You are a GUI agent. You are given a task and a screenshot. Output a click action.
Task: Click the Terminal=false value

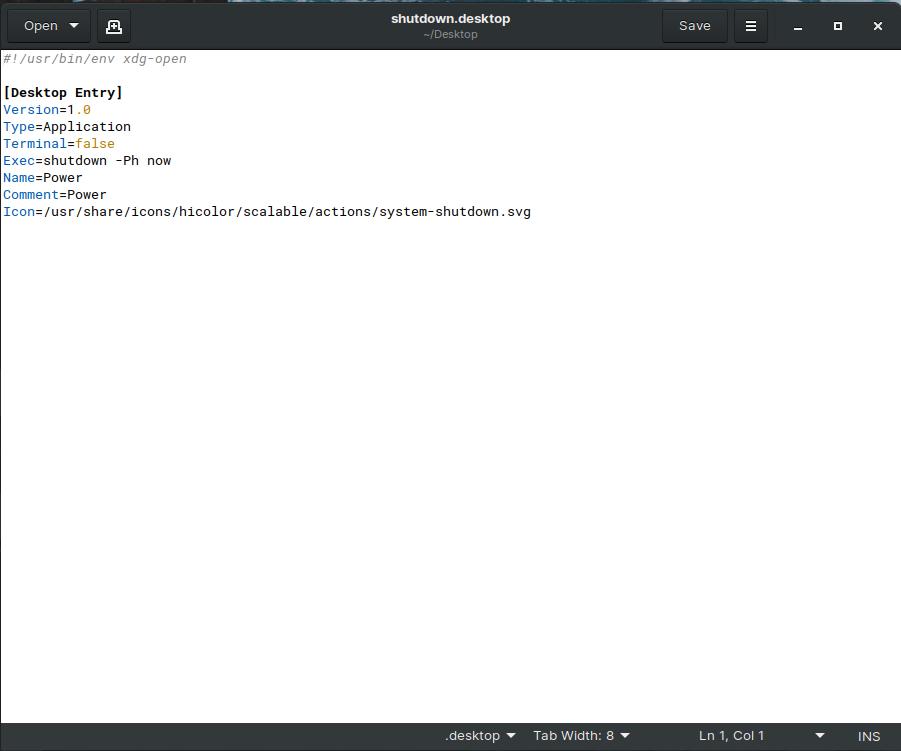(x=95, y=144)
